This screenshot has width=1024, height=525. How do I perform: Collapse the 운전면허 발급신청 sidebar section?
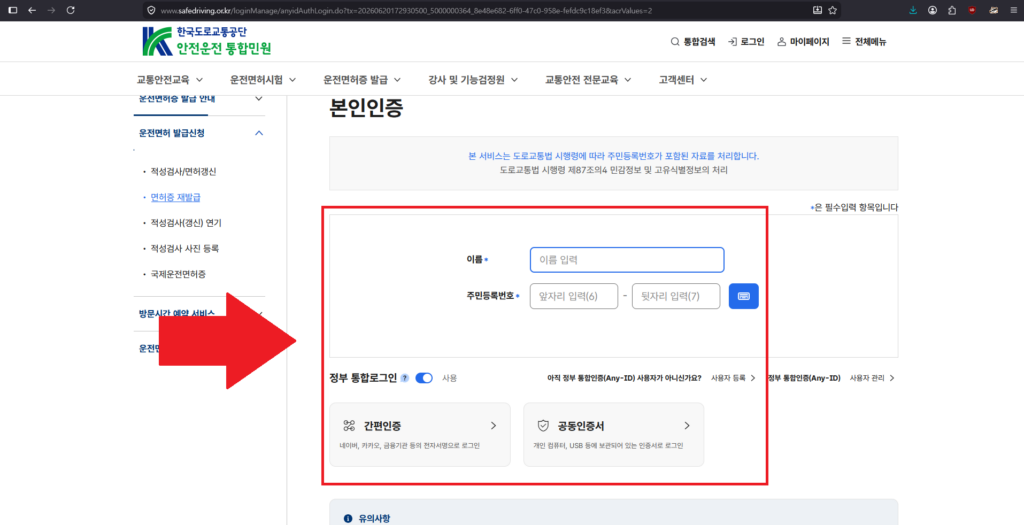pos(259,133)
